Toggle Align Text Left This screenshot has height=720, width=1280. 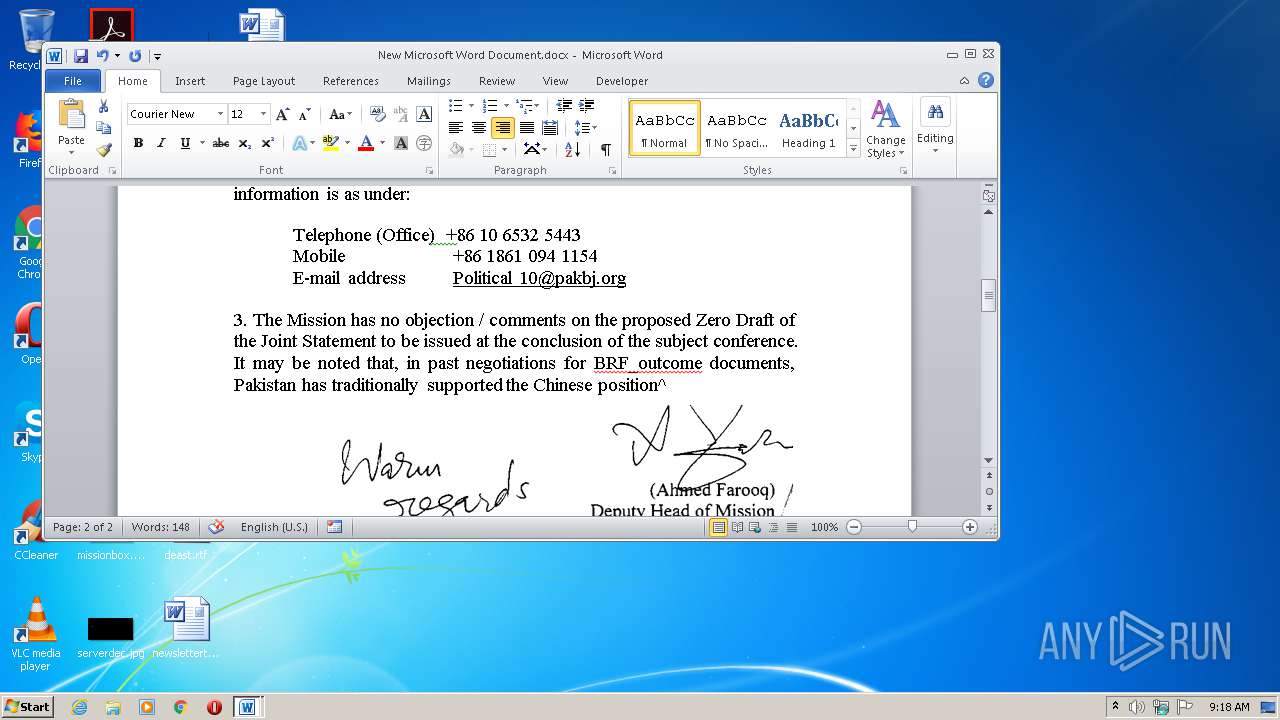pyautogui.click(x=456, y=127)
